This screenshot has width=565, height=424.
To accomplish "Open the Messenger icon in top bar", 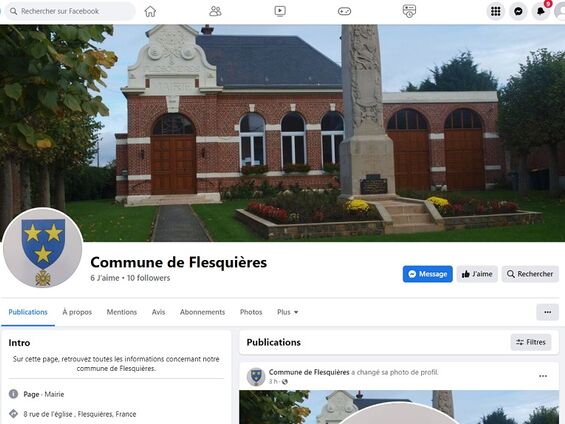I will pos(518,12).
